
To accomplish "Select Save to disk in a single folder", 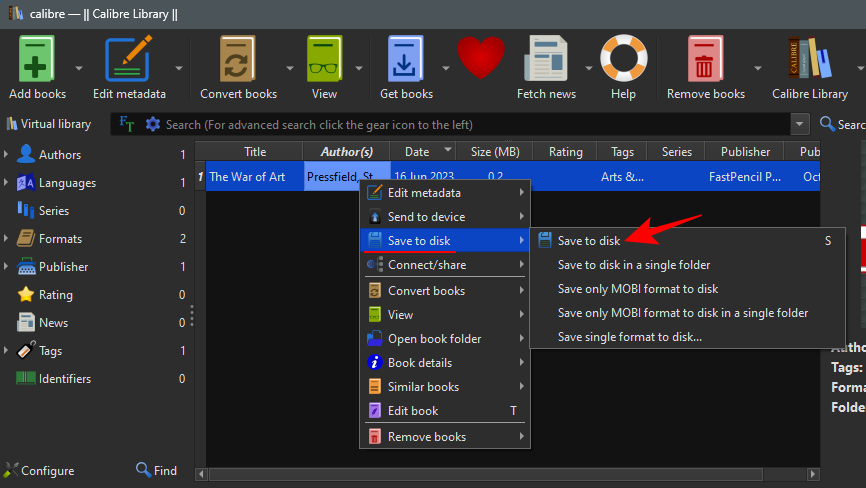I will (x=633, y=265).
